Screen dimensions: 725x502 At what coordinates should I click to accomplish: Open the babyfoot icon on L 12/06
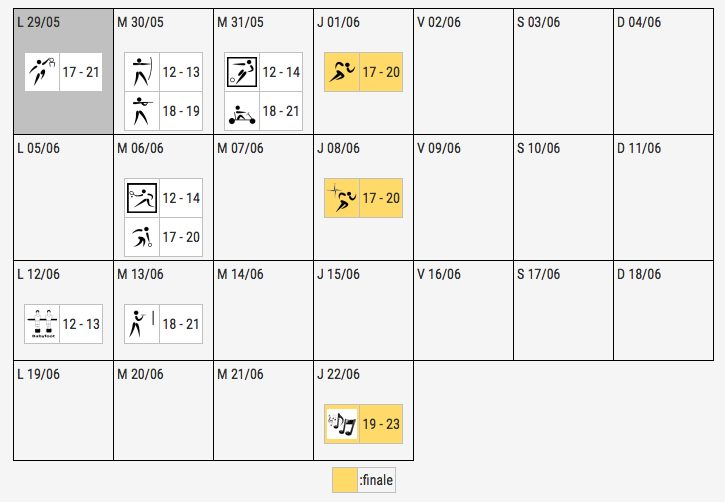(42, 324)
